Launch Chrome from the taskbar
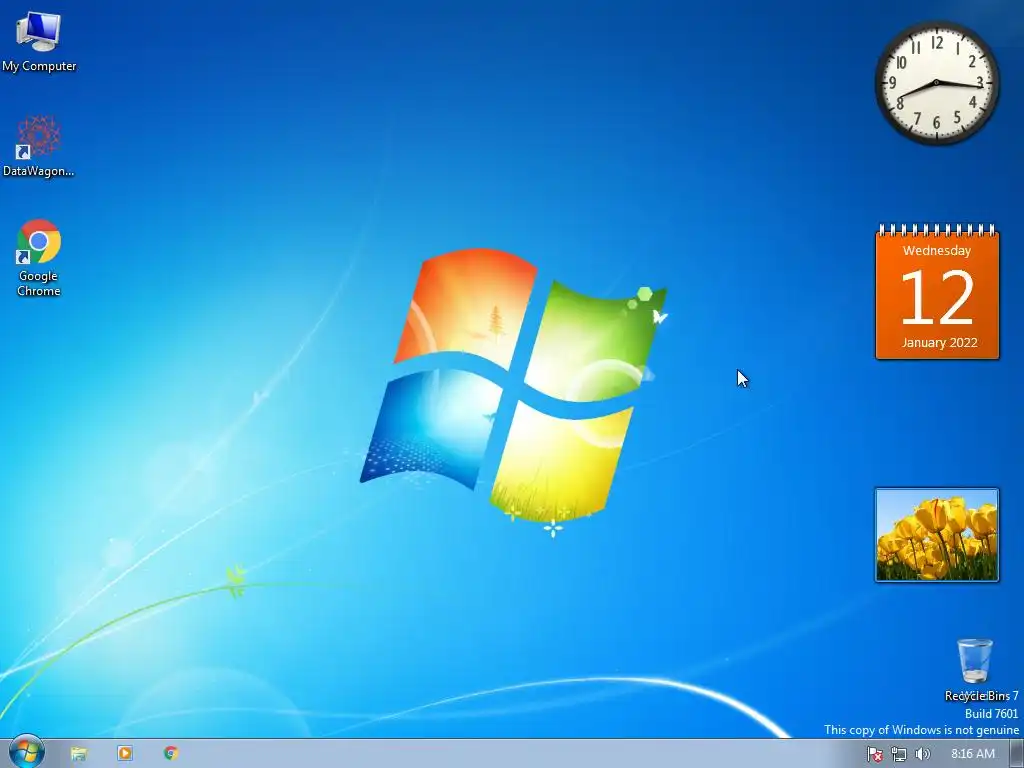1024x768 pixels. [x=171, y=753]
